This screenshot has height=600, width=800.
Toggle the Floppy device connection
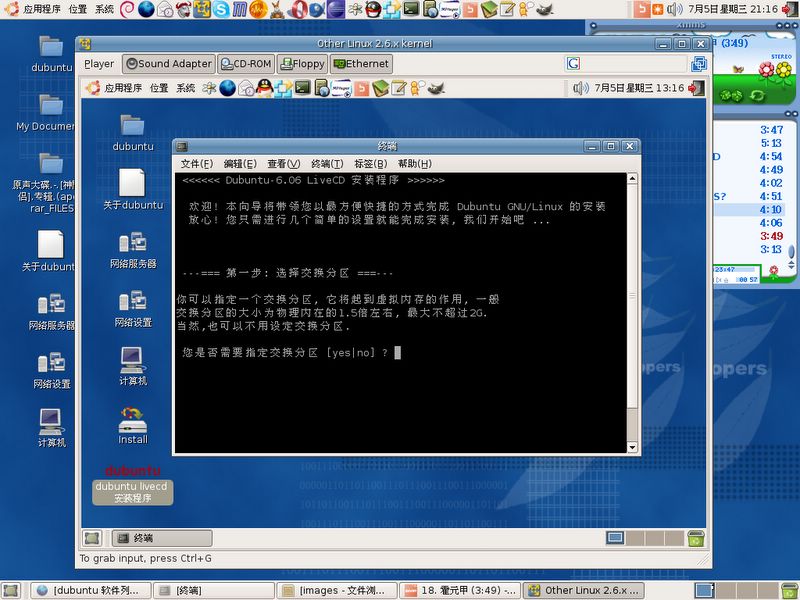tap(303, 64)
